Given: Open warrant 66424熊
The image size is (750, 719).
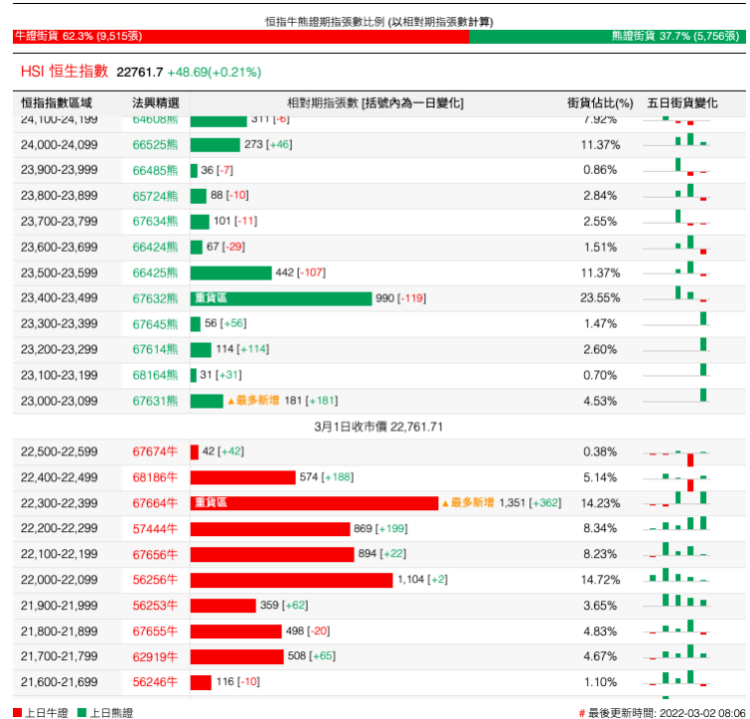Looking at the screenshot, I should 155,247.
